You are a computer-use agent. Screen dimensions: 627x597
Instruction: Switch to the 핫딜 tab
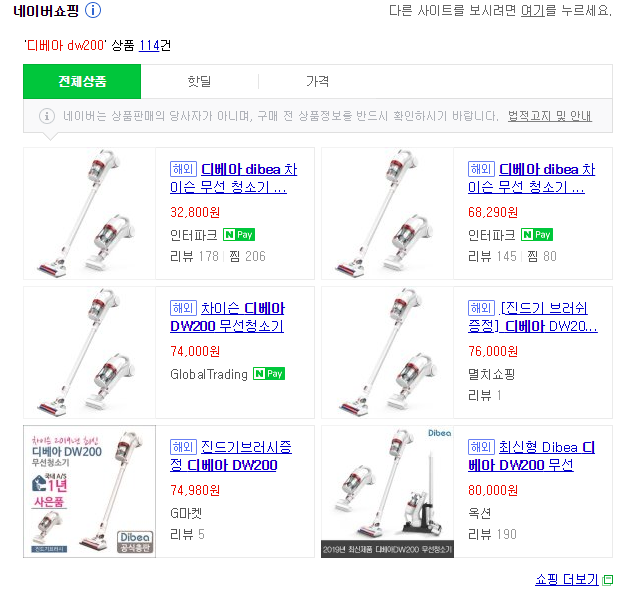pos(199,82)
